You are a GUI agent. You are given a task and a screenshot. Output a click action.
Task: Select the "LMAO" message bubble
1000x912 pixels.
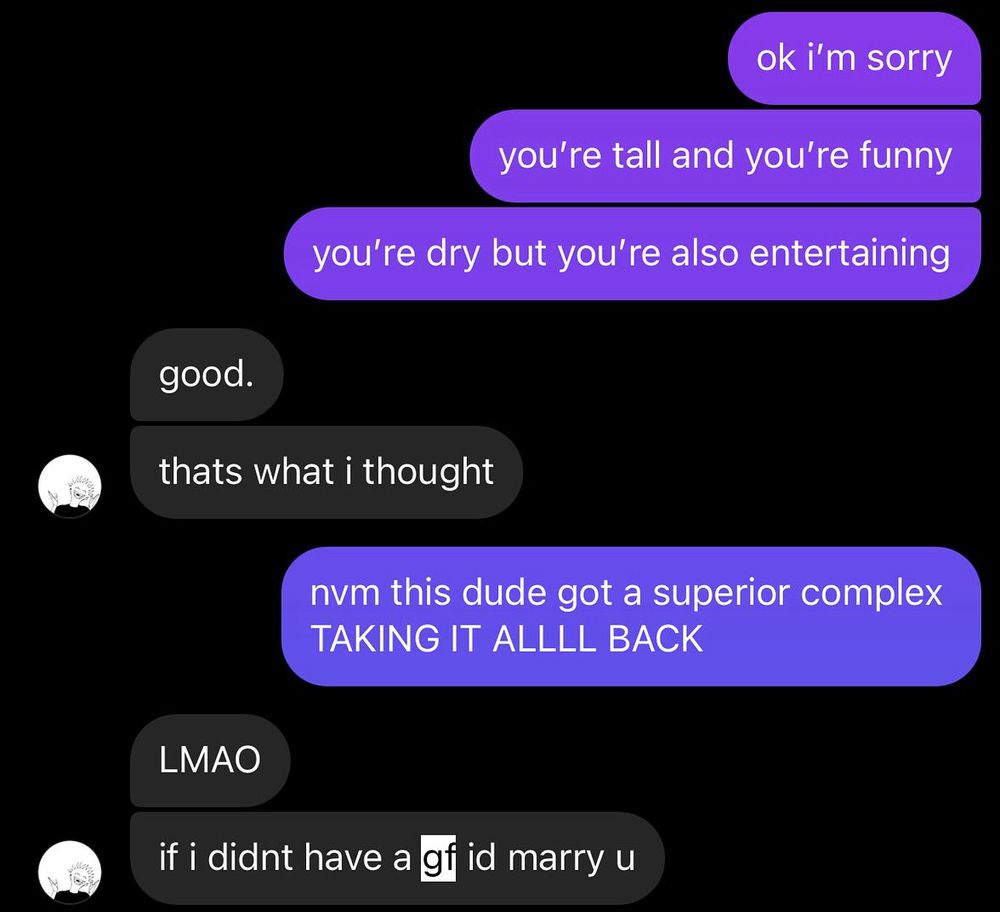click(x=210, y=760)
